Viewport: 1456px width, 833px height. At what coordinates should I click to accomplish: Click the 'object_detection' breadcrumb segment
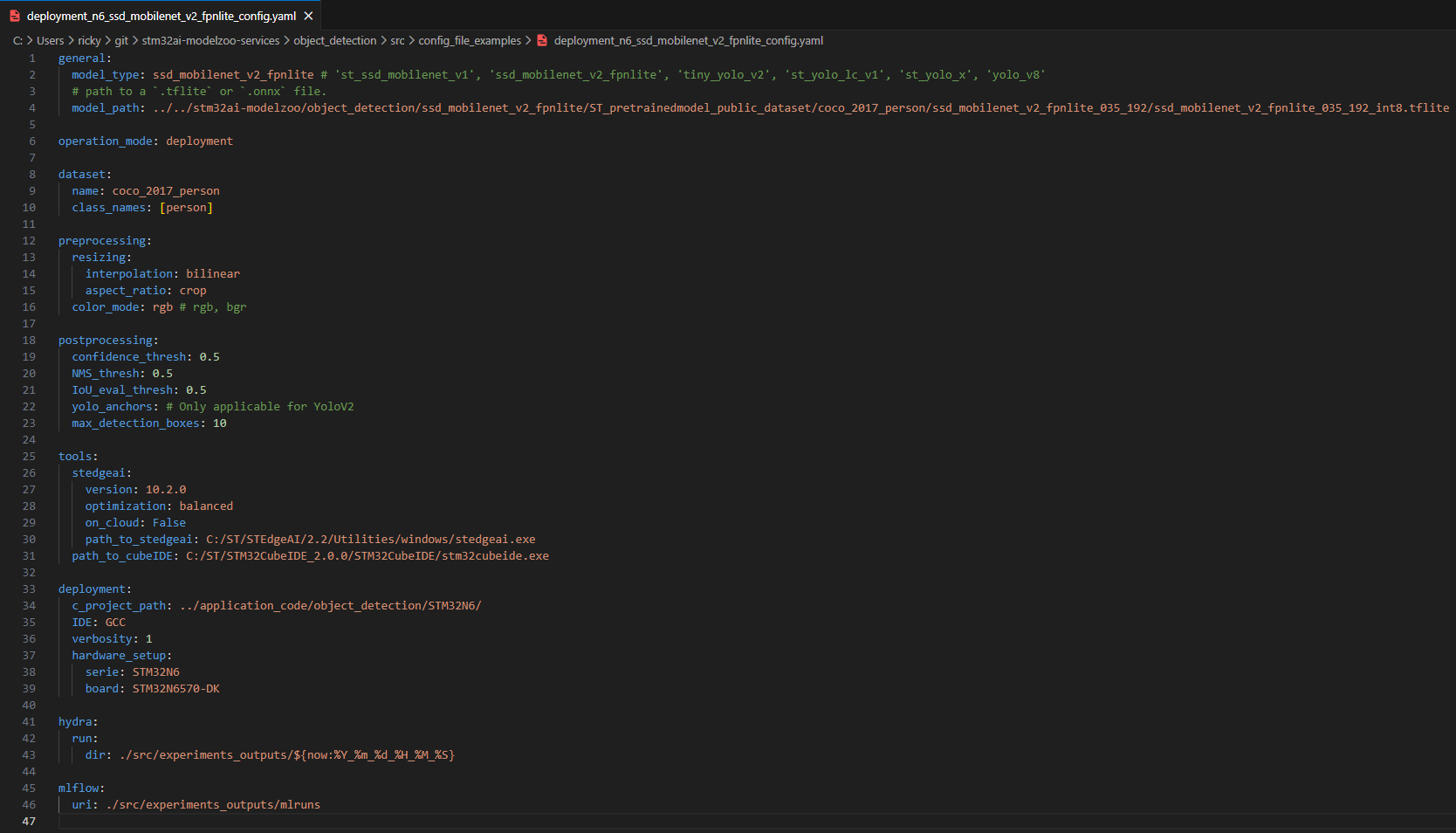coord(335,40)
